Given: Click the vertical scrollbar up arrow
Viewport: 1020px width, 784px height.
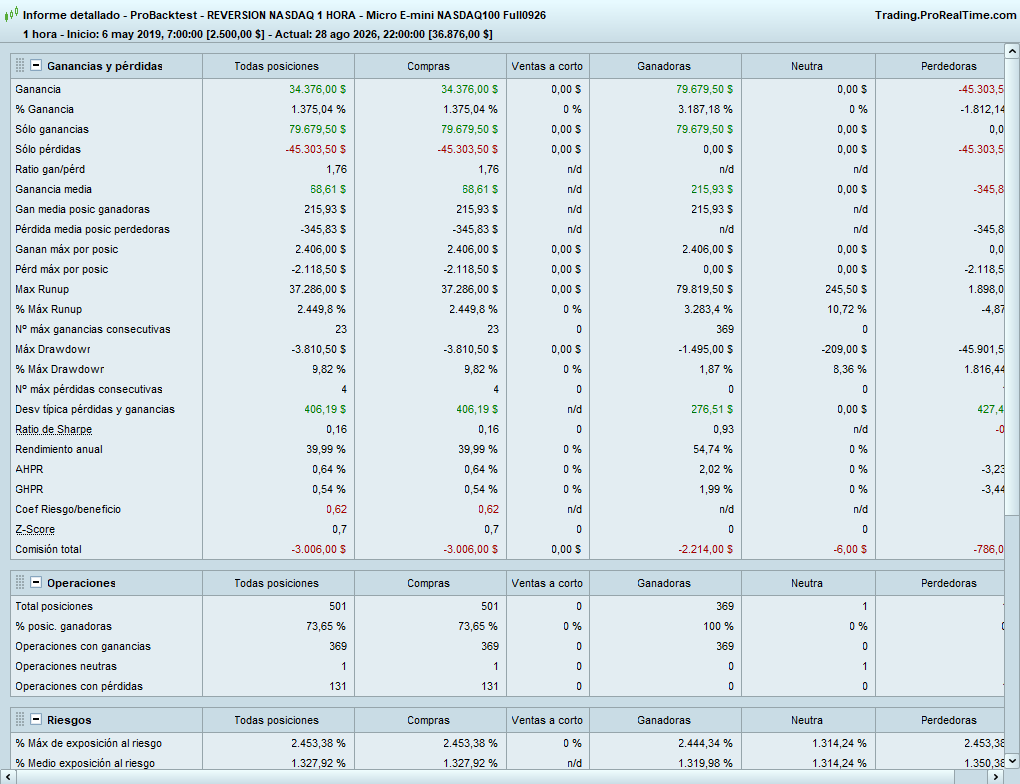Looking at the screenshot, I should [x=1012, y=51].
